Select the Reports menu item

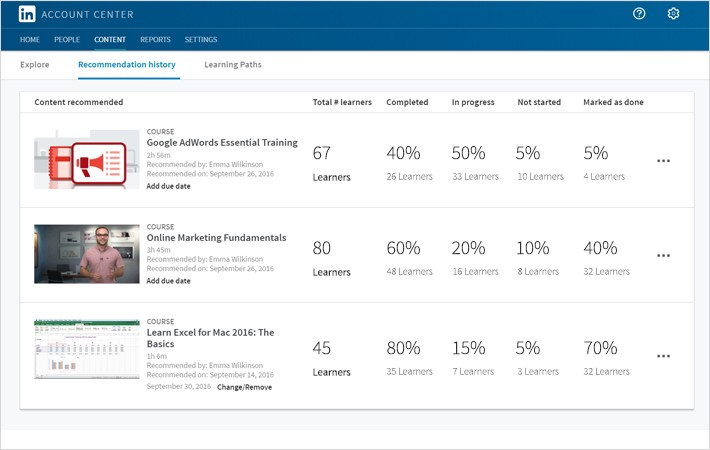coord(155,40)
